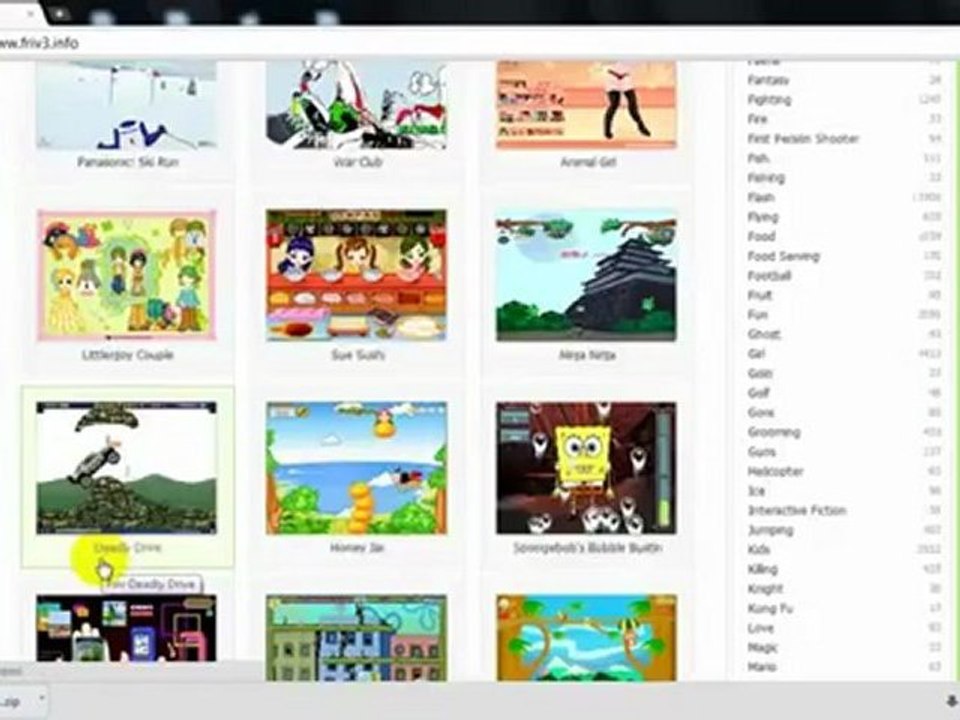The width and height of the screenshot is (960, 720).
Task: Select the Fun category
Action: click(x=758, y=315)
